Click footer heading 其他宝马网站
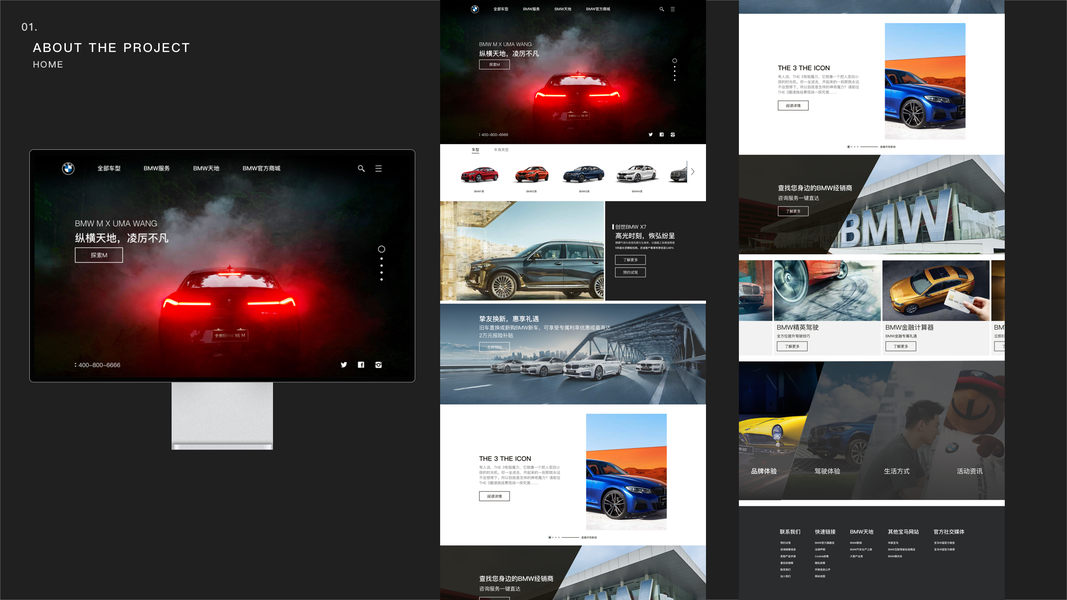Viewport: 1067px width, 600px height. coord(903,532)
